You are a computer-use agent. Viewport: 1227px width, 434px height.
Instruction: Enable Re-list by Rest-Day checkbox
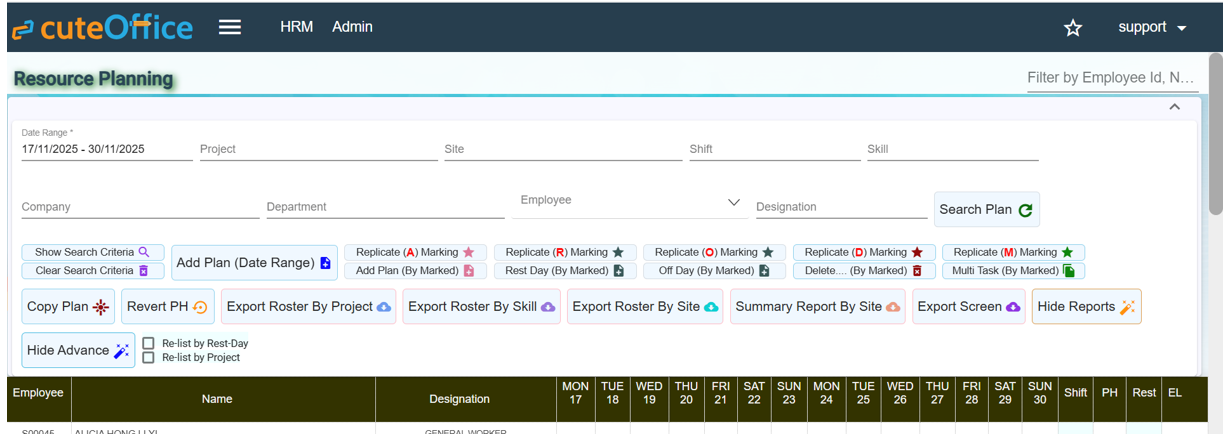click(x=148, y=343)
